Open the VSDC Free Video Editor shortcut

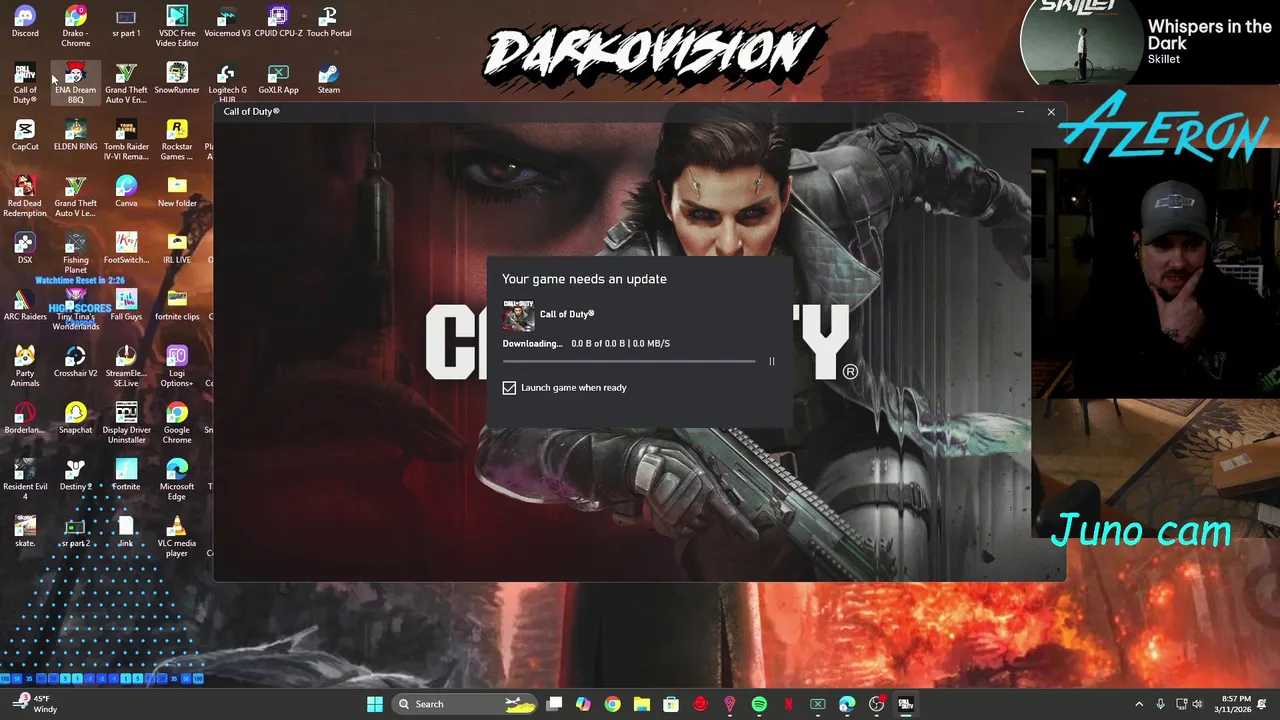coord(177,26)
